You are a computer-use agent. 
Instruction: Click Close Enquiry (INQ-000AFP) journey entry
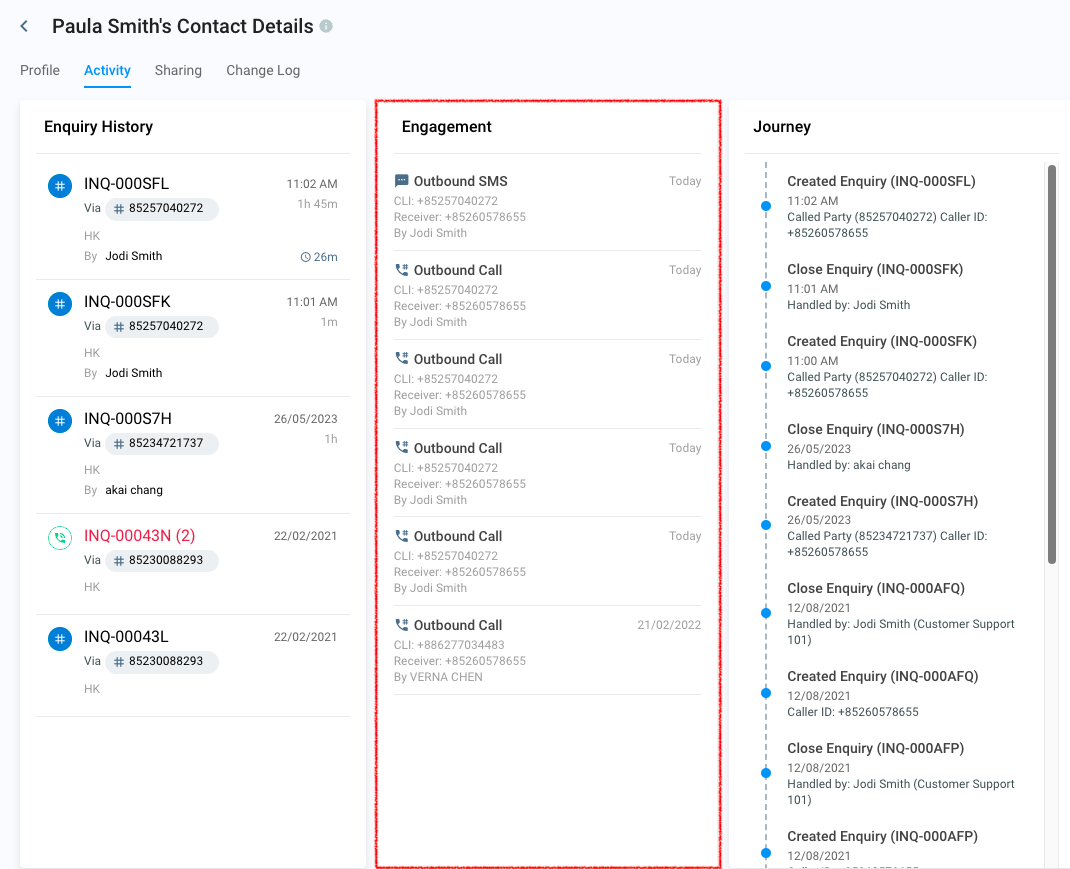(876, 748)
